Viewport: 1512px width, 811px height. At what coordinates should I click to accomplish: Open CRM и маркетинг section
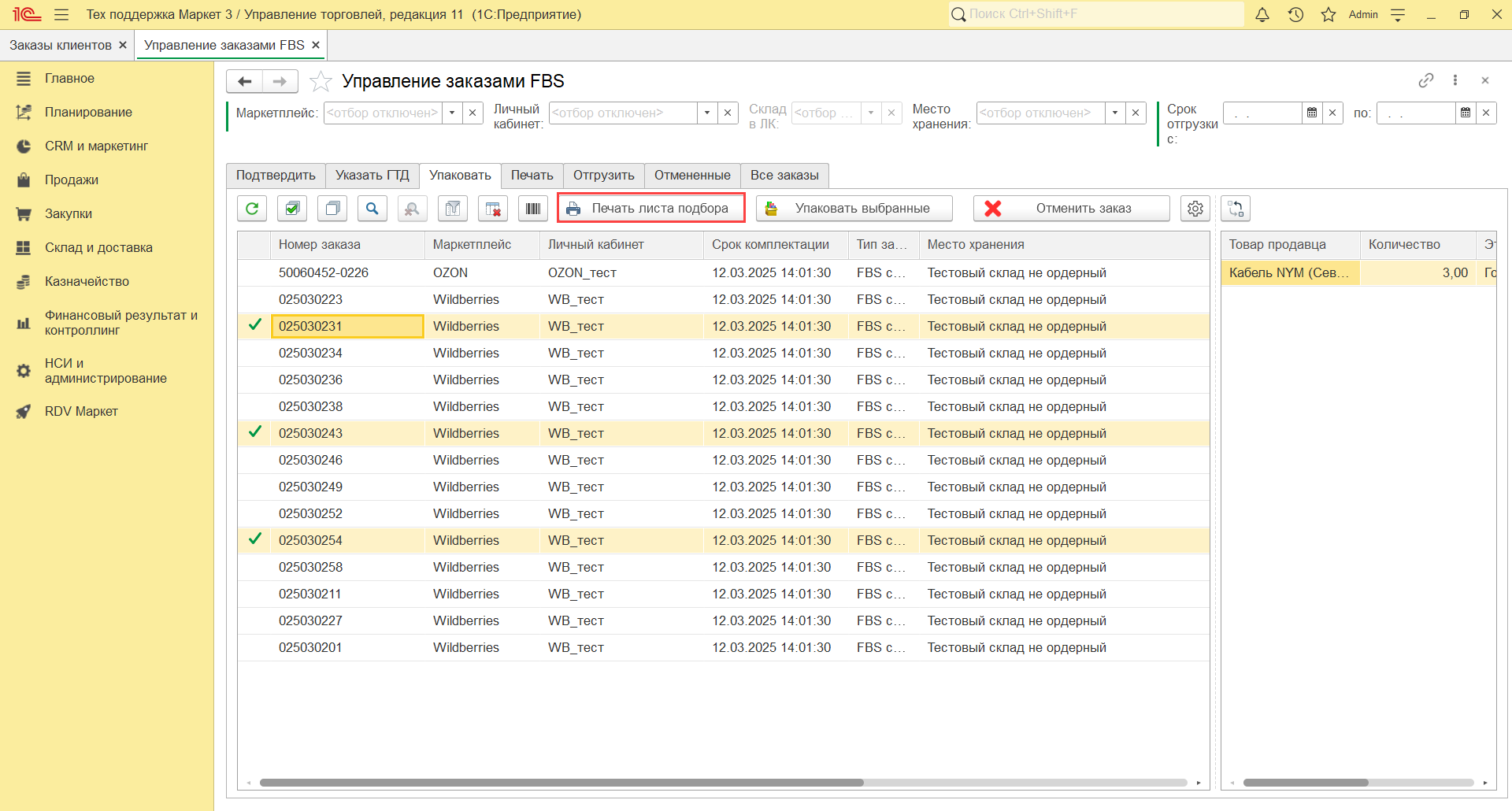coord(96,146)
